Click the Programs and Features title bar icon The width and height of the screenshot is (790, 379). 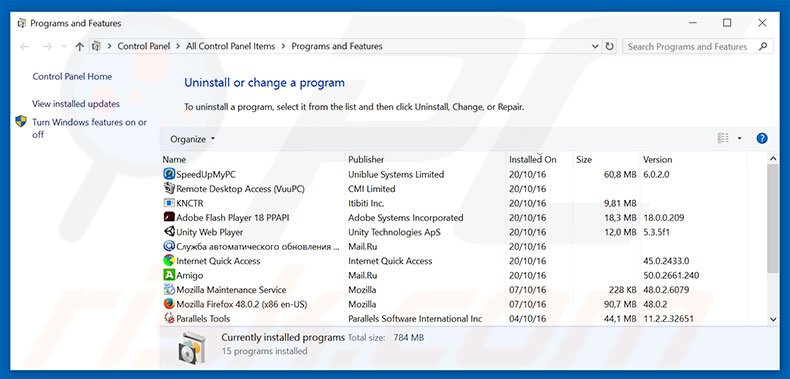click(22, 23)
